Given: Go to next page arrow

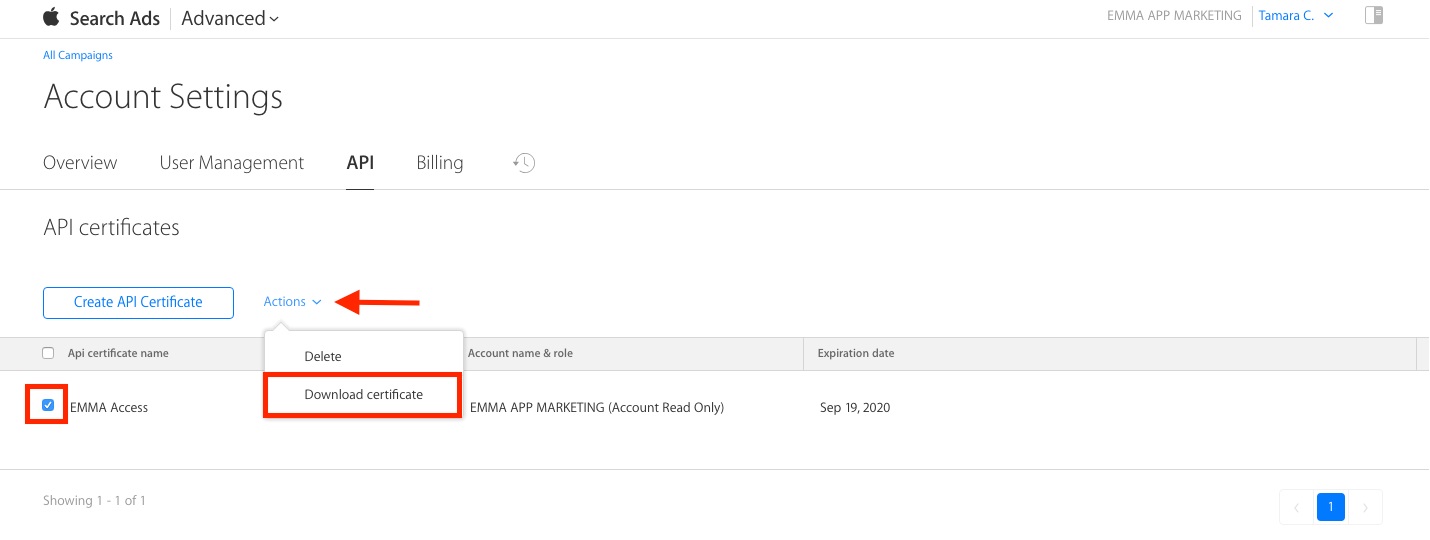Looking at the screenshot, I should click(1366, 507).
